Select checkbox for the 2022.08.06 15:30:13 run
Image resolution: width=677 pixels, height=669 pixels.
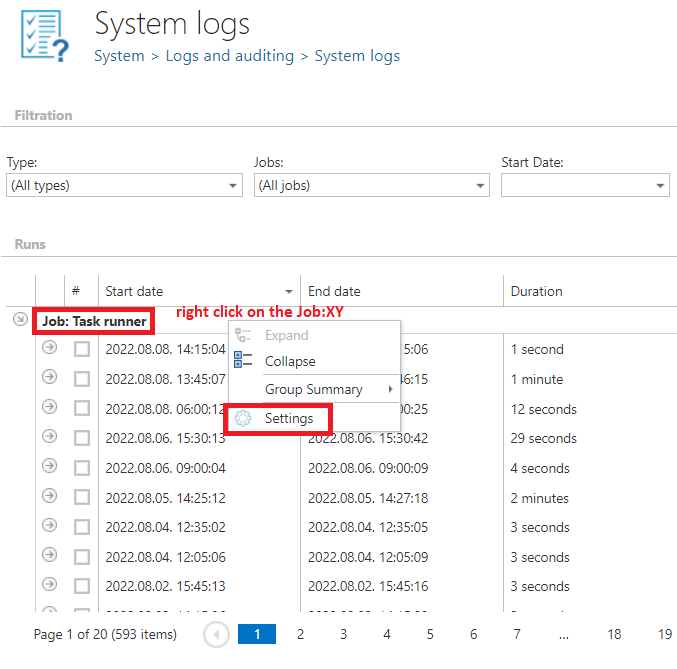click(x=82, y=438)
